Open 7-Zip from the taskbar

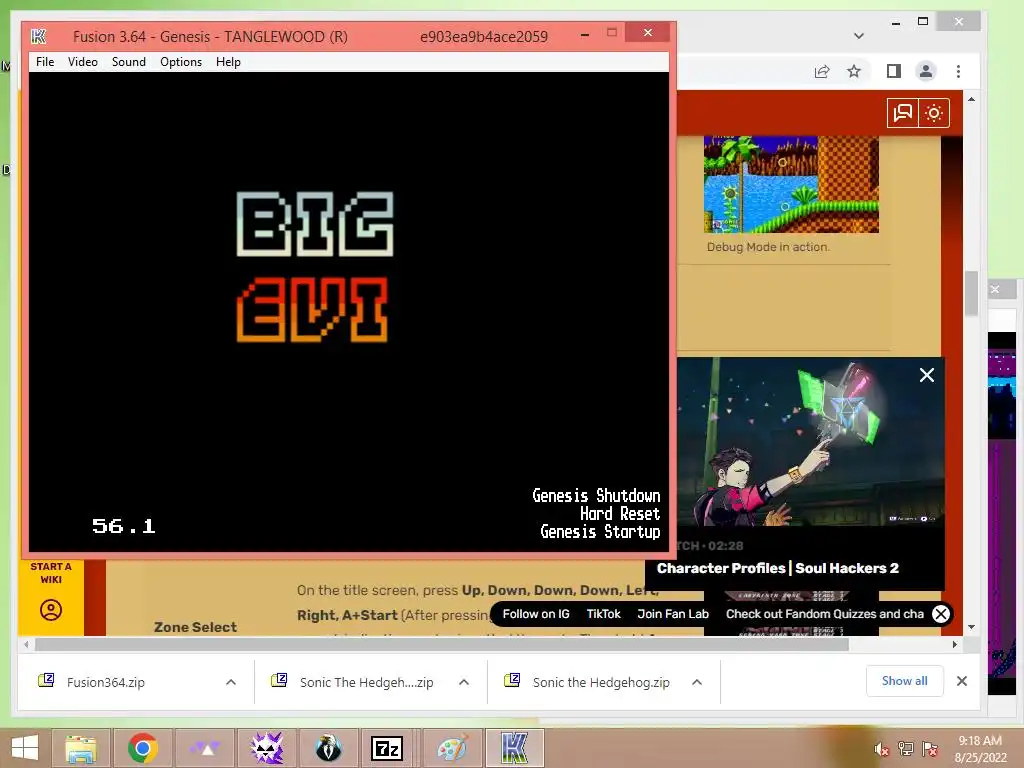click(387, 748)
